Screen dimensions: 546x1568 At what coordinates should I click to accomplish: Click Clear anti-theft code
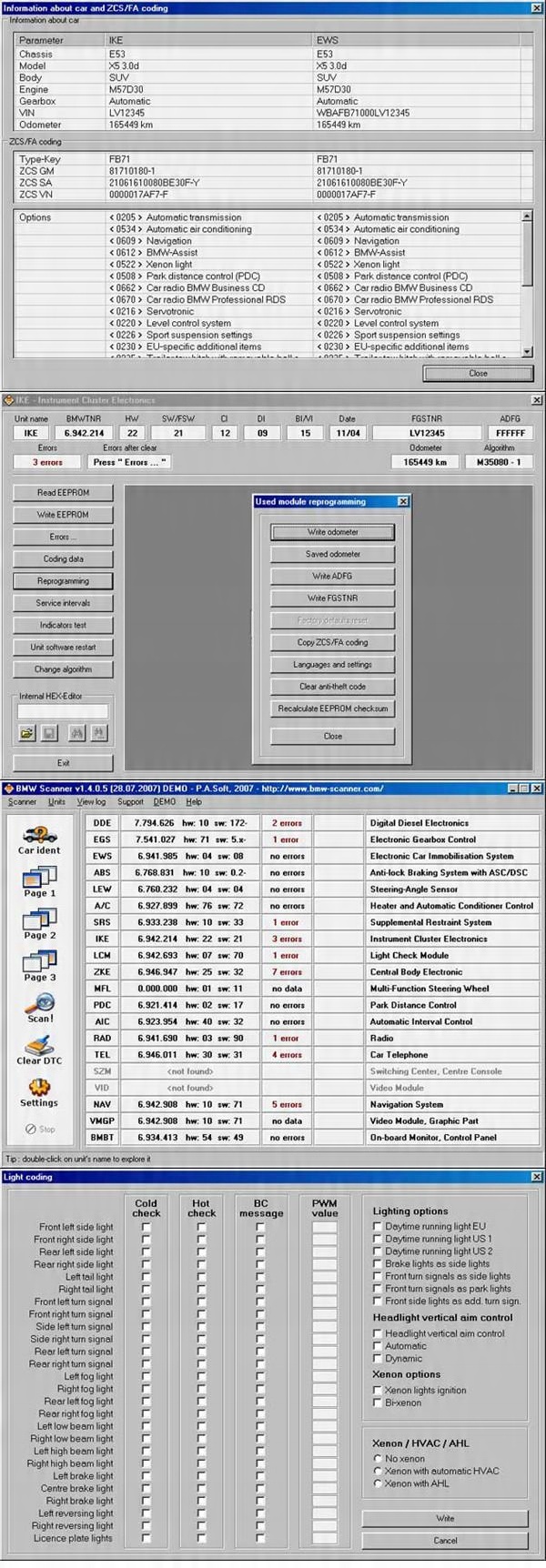[x=332, y=687]
